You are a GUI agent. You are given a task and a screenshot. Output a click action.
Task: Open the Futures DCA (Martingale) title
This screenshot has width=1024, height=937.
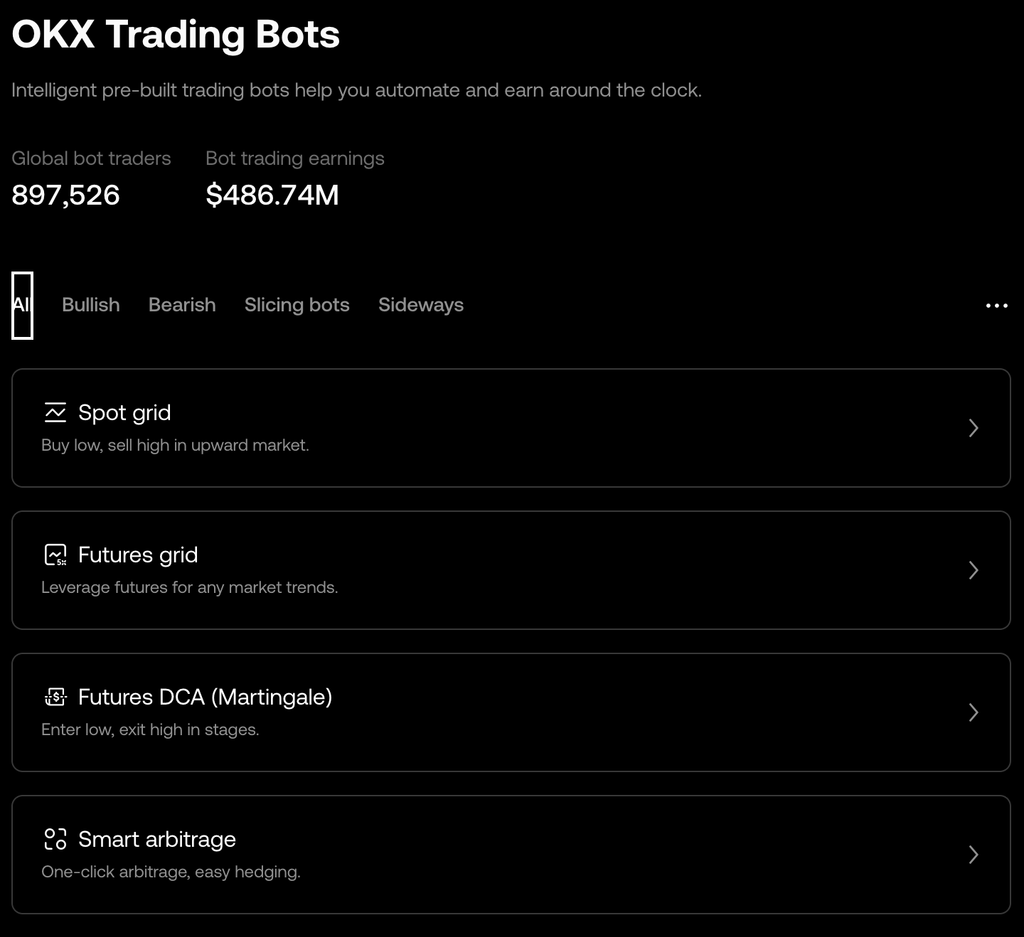[x=205, y=697]
